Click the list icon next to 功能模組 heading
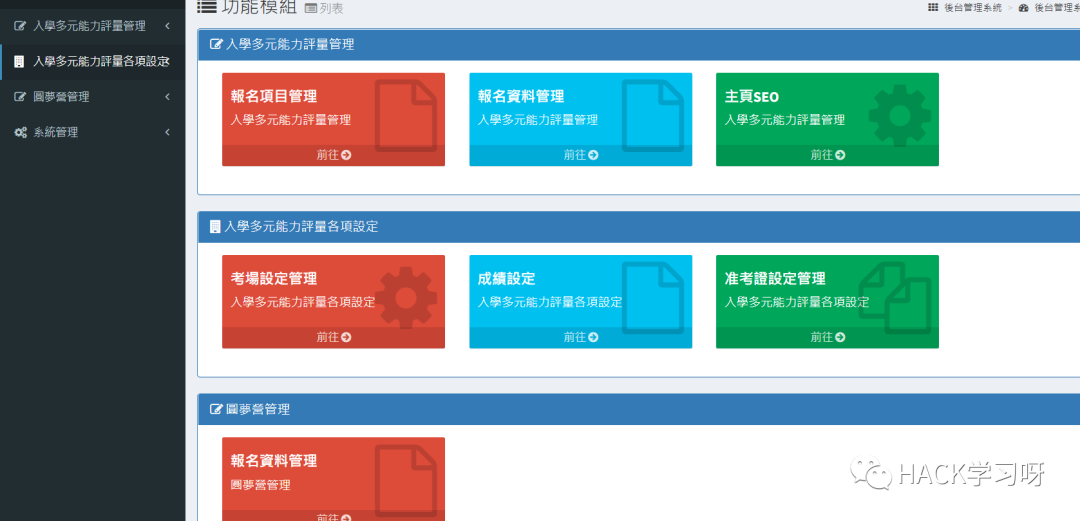The width and height of the screenshot is (1080, 521). pos(206,7)
